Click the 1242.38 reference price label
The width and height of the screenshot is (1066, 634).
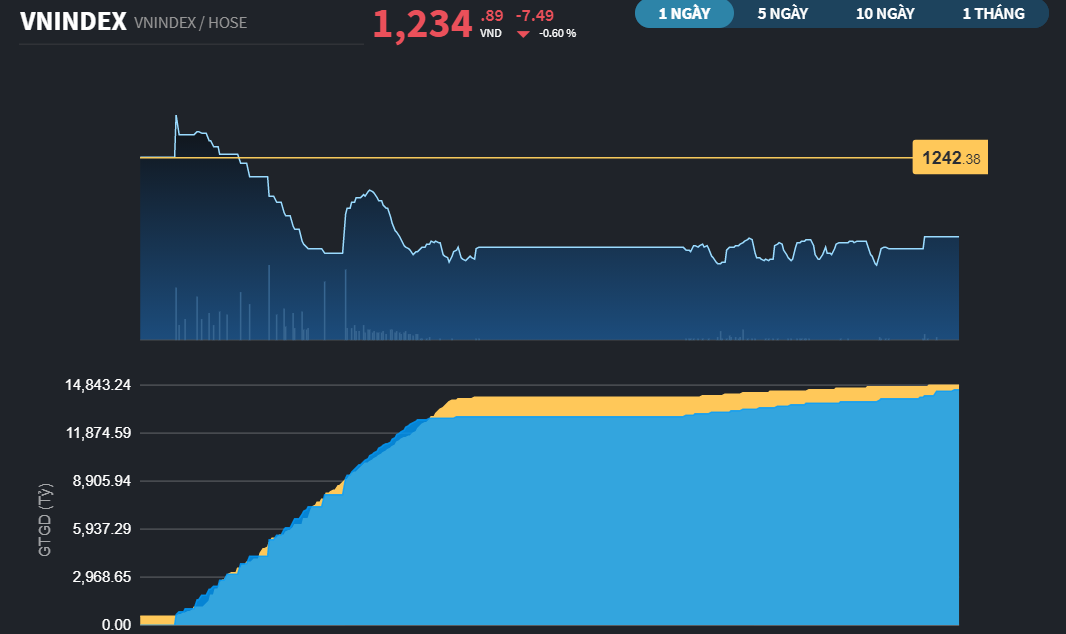tap(950, 158)
